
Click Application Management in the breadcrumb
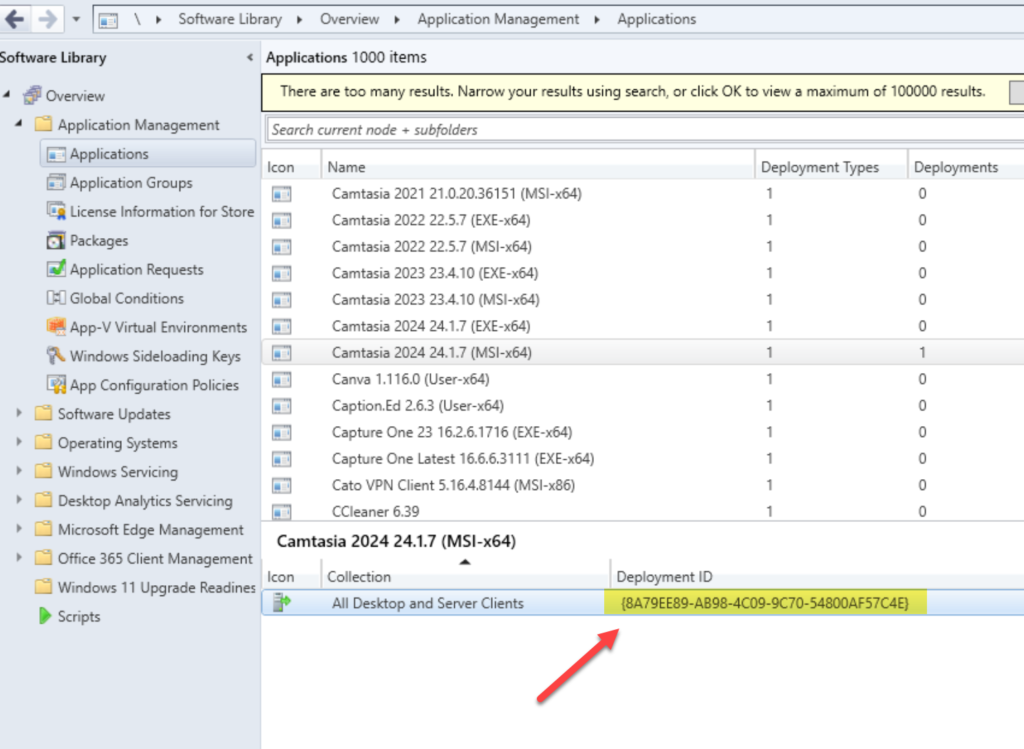(x=498, y=20)
